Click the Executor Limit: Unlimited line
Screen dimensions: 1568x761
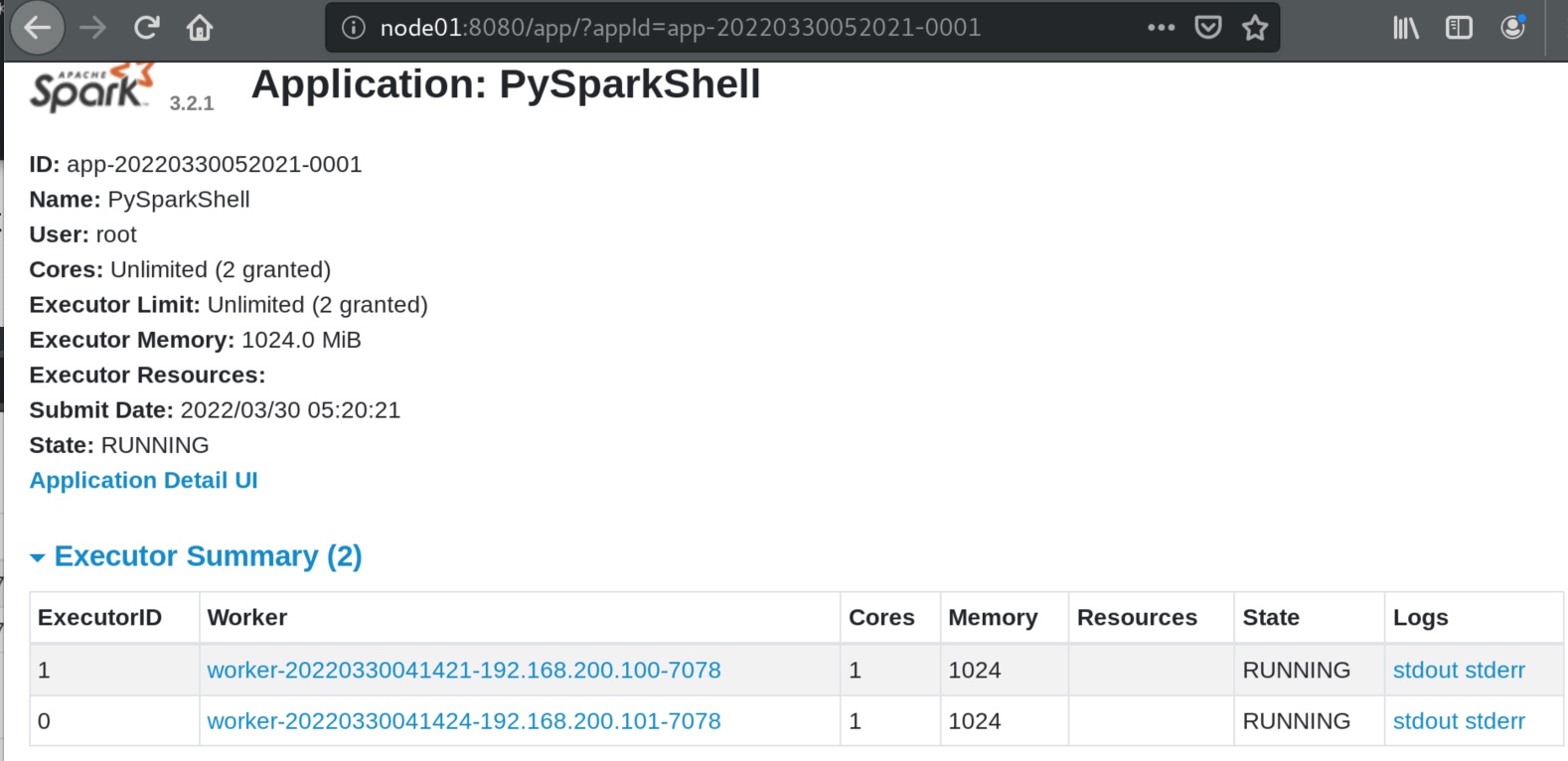tap(229, 305)
